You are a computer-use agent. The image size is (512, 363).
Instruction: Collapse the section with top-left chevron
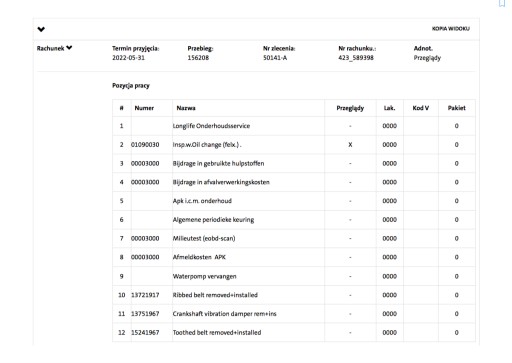point(41,29)
